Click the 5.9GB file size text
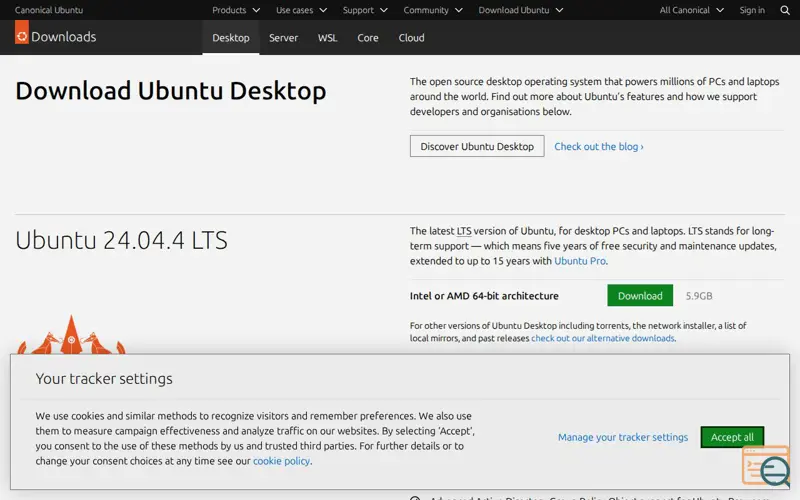The image size is (800, 500). tap(699, 296)
